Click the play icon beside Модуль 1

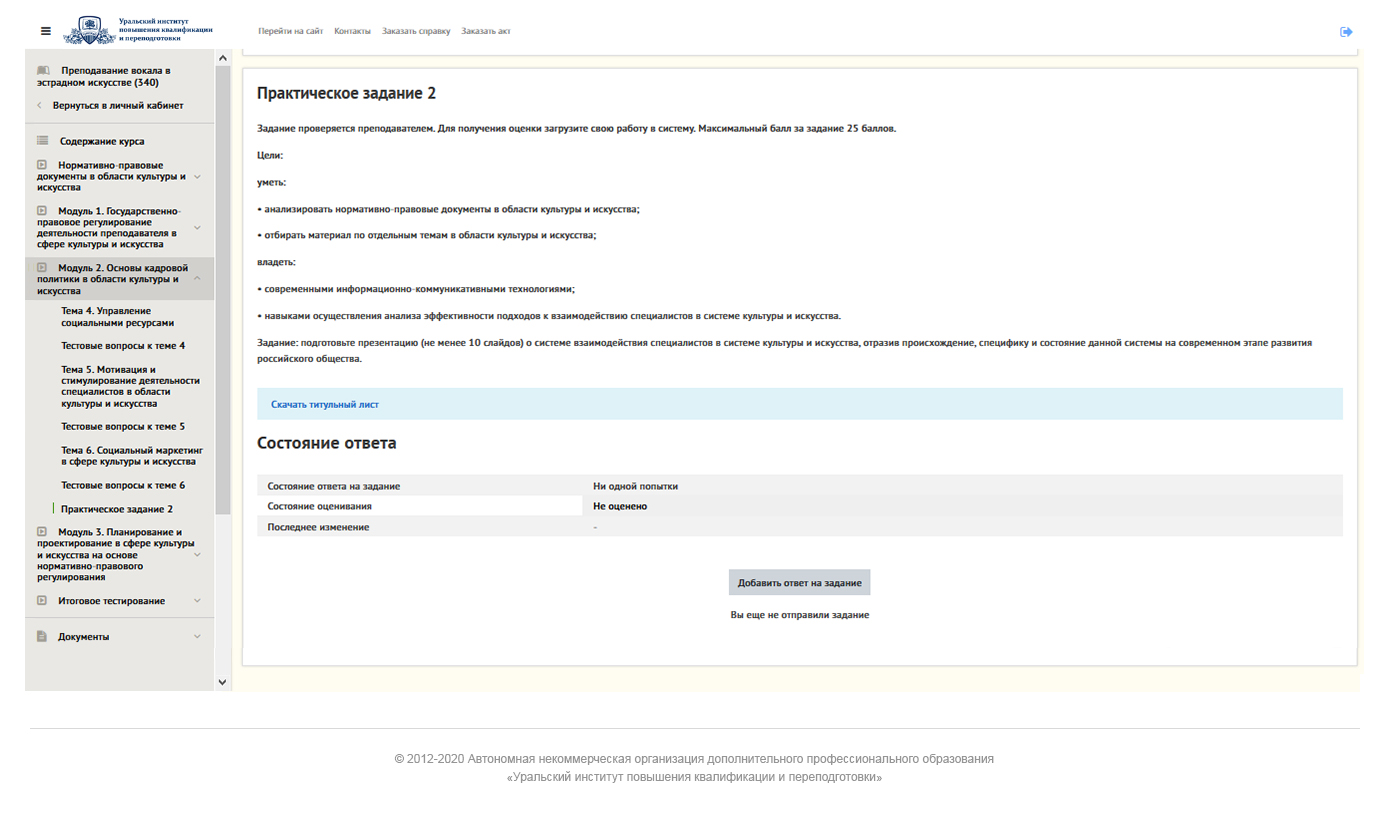(x=42, y=211)
